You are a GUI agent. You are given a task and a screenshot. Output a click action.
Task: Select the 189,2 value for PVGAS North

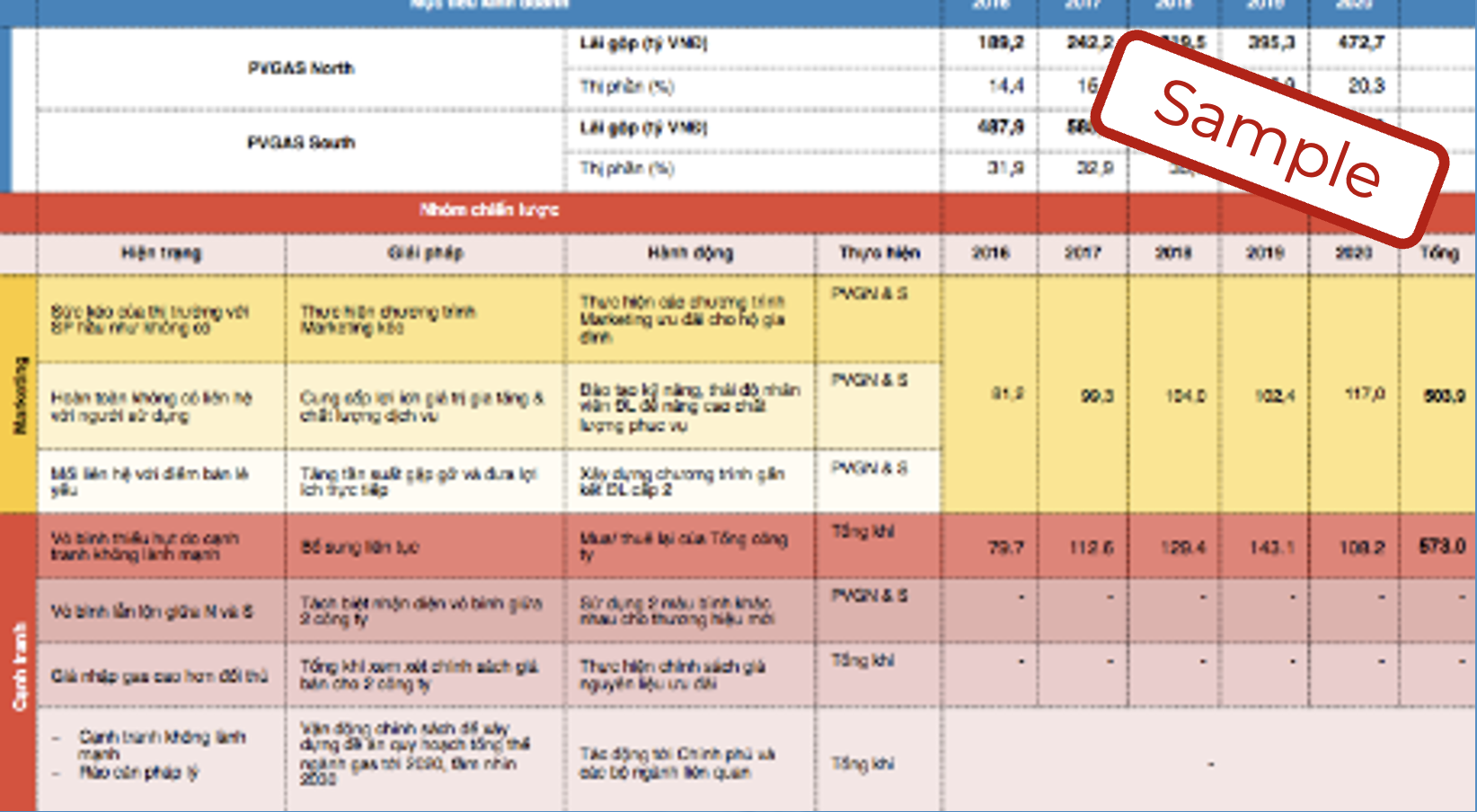point(1001,42)
